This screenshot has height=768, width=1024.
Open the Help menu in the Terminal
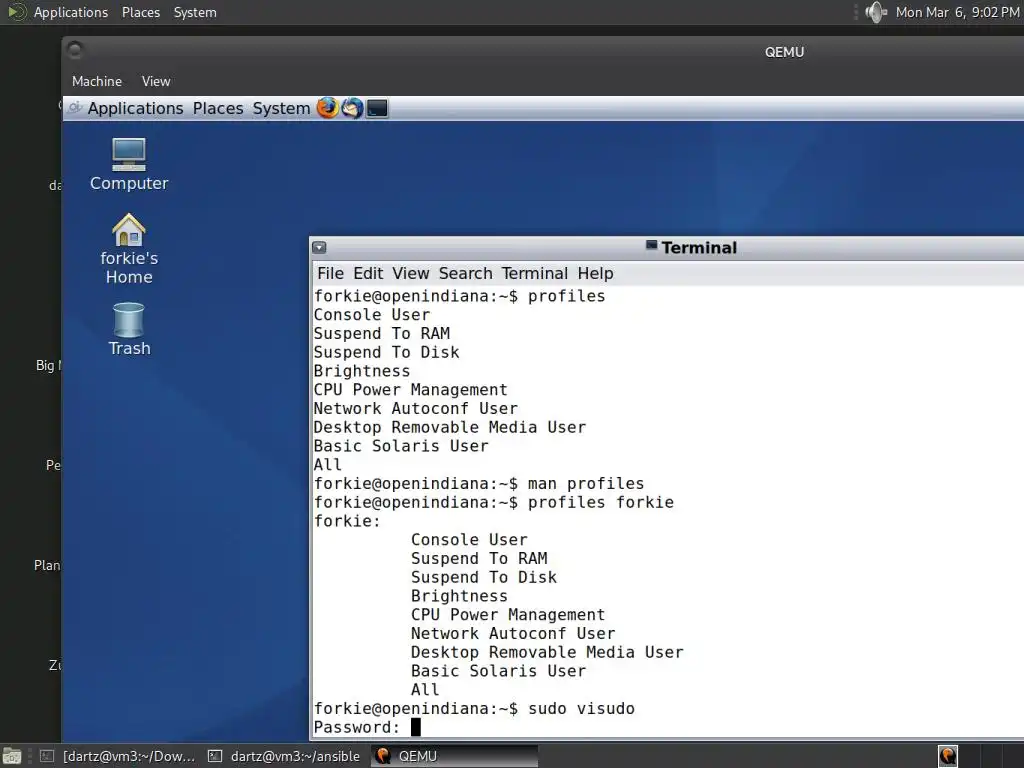point(596,274)
